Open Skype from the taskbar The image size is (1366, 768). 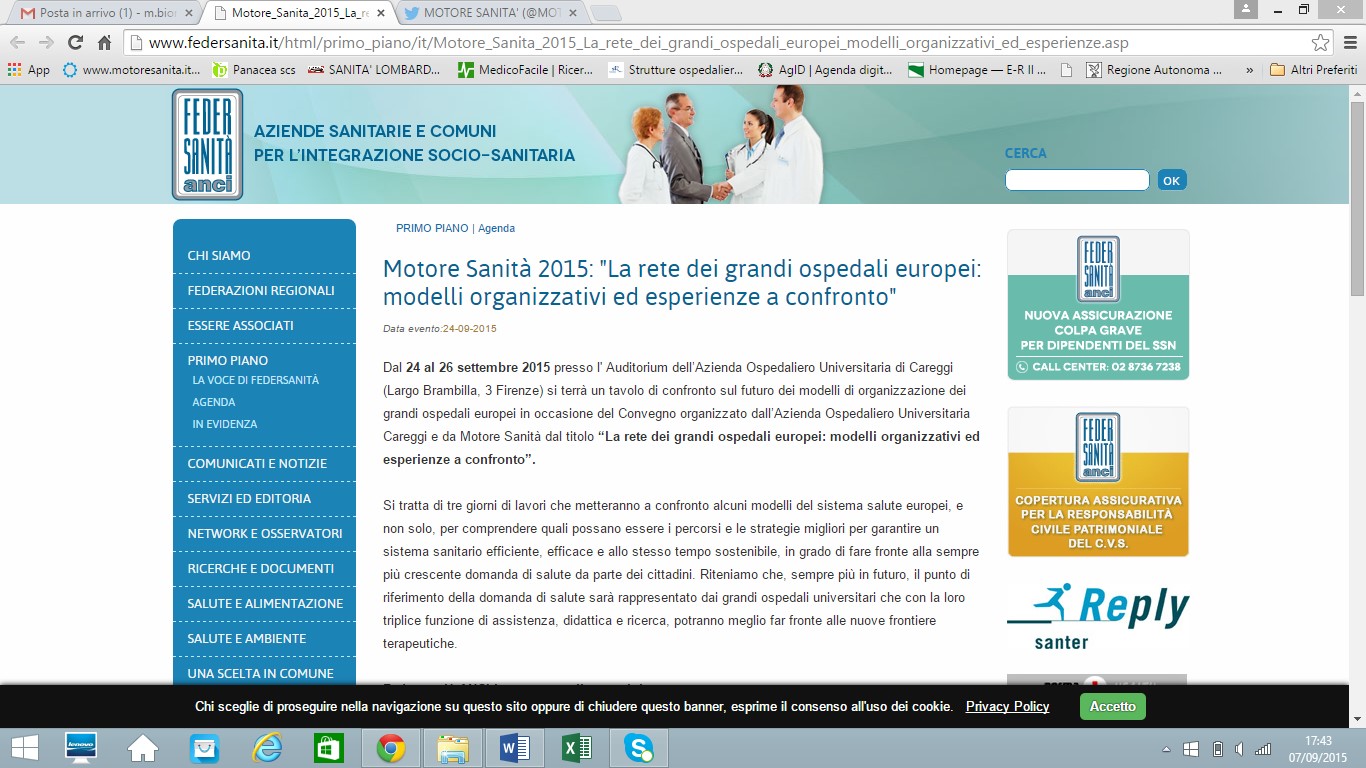coord(639,748)
